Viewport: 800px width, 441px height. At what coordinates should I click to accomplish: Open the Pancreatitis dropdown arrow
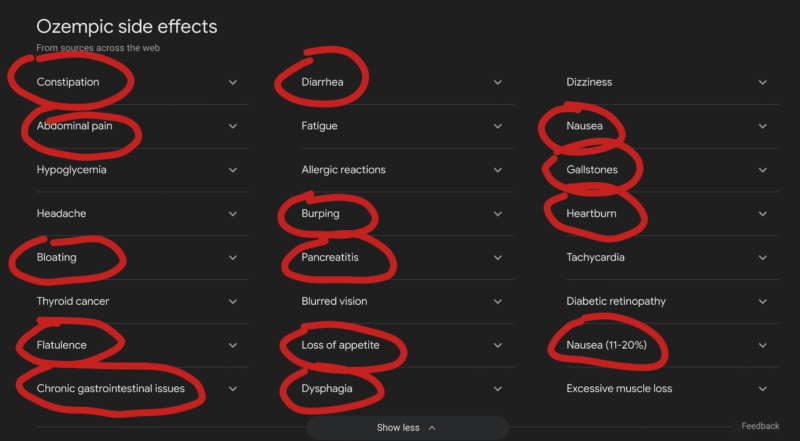coord(497,257)
